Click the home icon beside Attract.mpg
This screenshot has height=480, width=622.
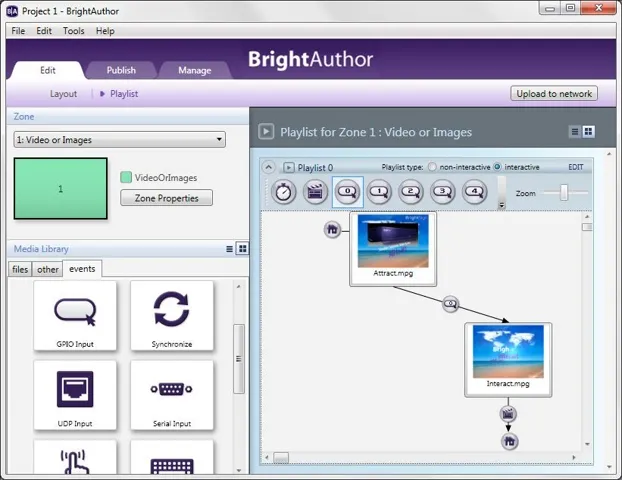click(332, 229)
